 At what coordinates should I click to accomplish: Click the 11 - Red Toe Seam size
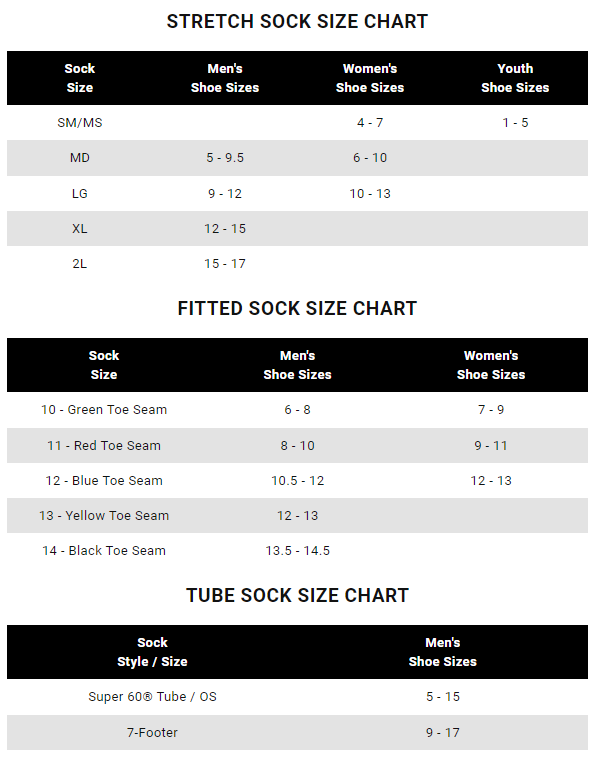coord(104,446)
